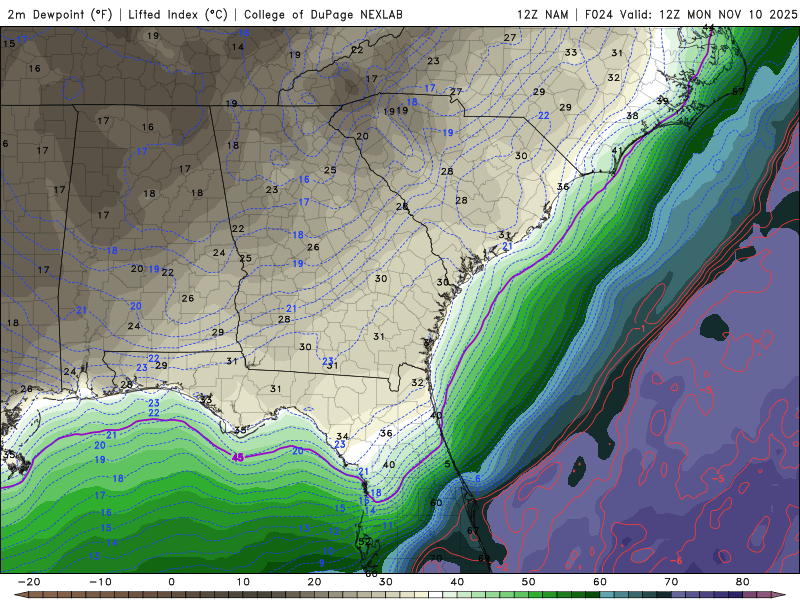The width and height of the screenshot is (800, 600).
Task: Click the black '70' dewpoint value
Action: 436,558
